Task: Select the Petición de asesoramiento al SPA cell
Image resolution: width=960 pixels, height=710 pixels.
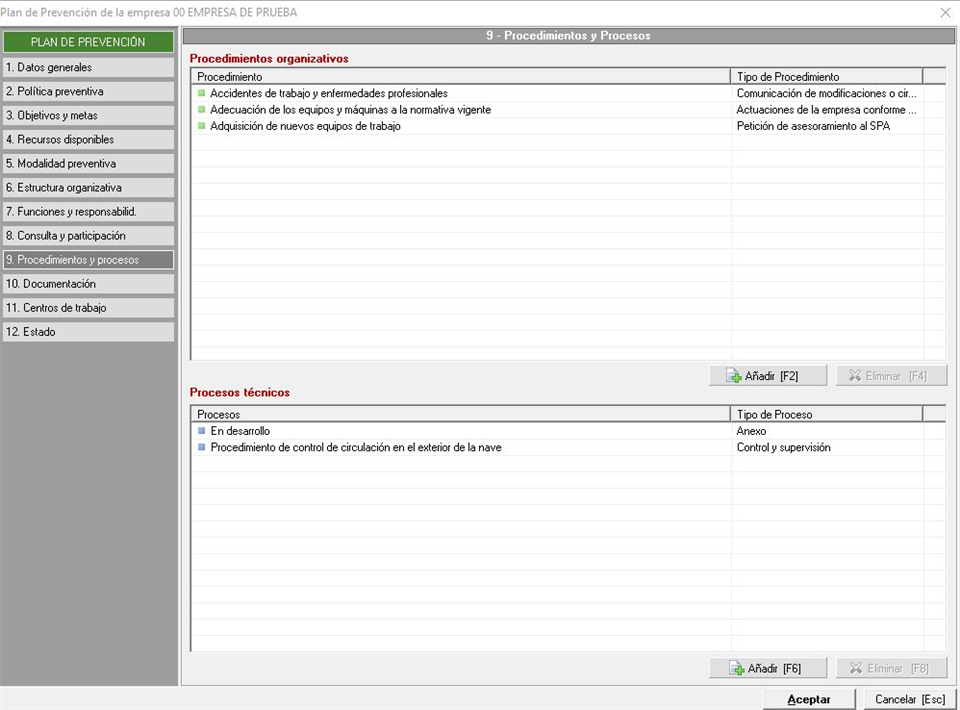Action: click(812, 126)
